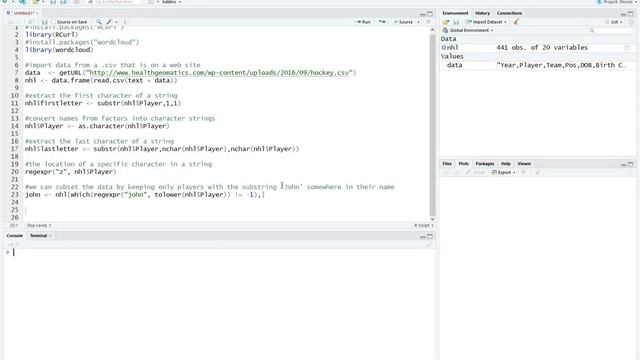Toggle the Source on Save checkbox

tap(53, 22)
